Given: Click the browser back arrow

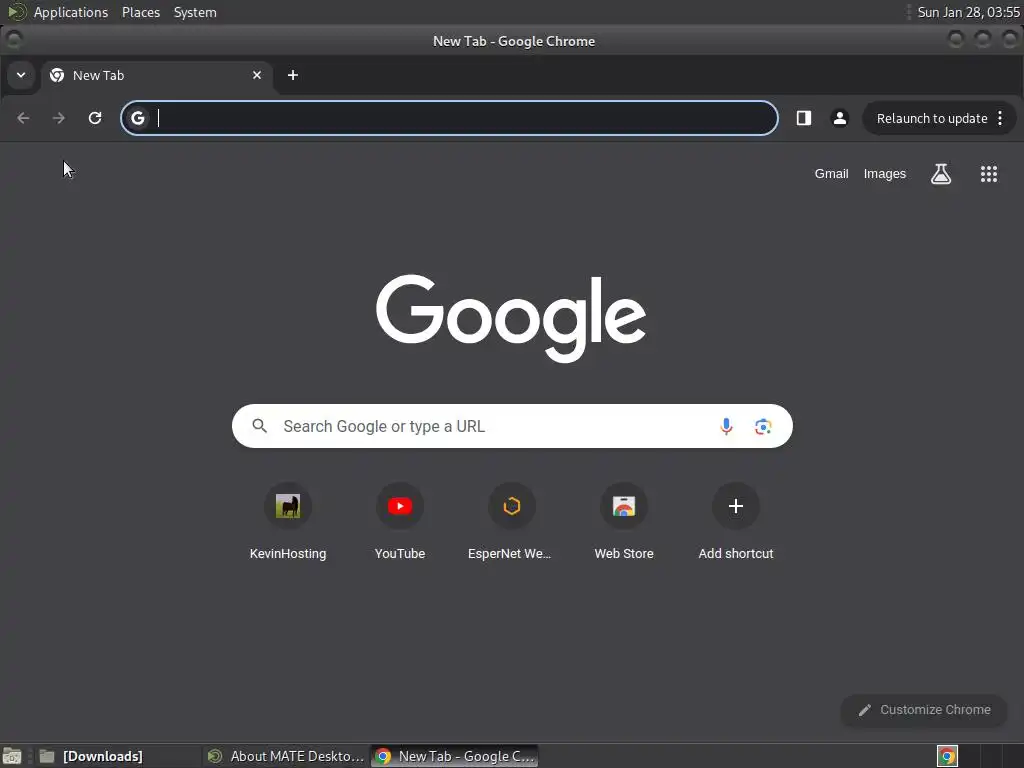Looking at the screenshot, I should (x=24, y=118).
